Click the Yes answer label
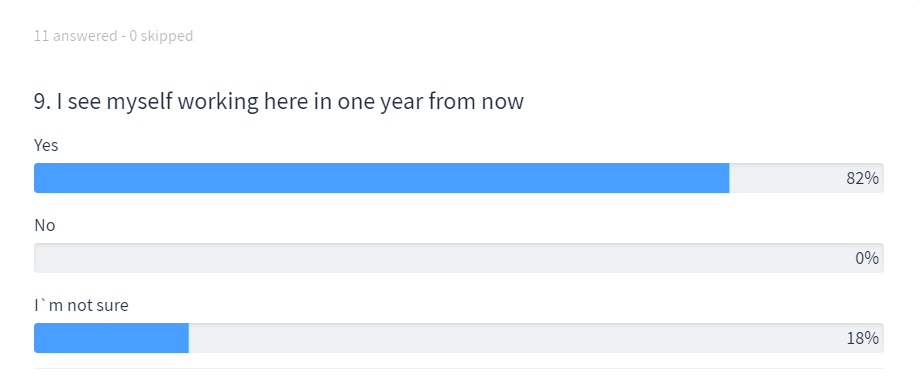This screenshot has height=392, width=920. coord(46,145)
